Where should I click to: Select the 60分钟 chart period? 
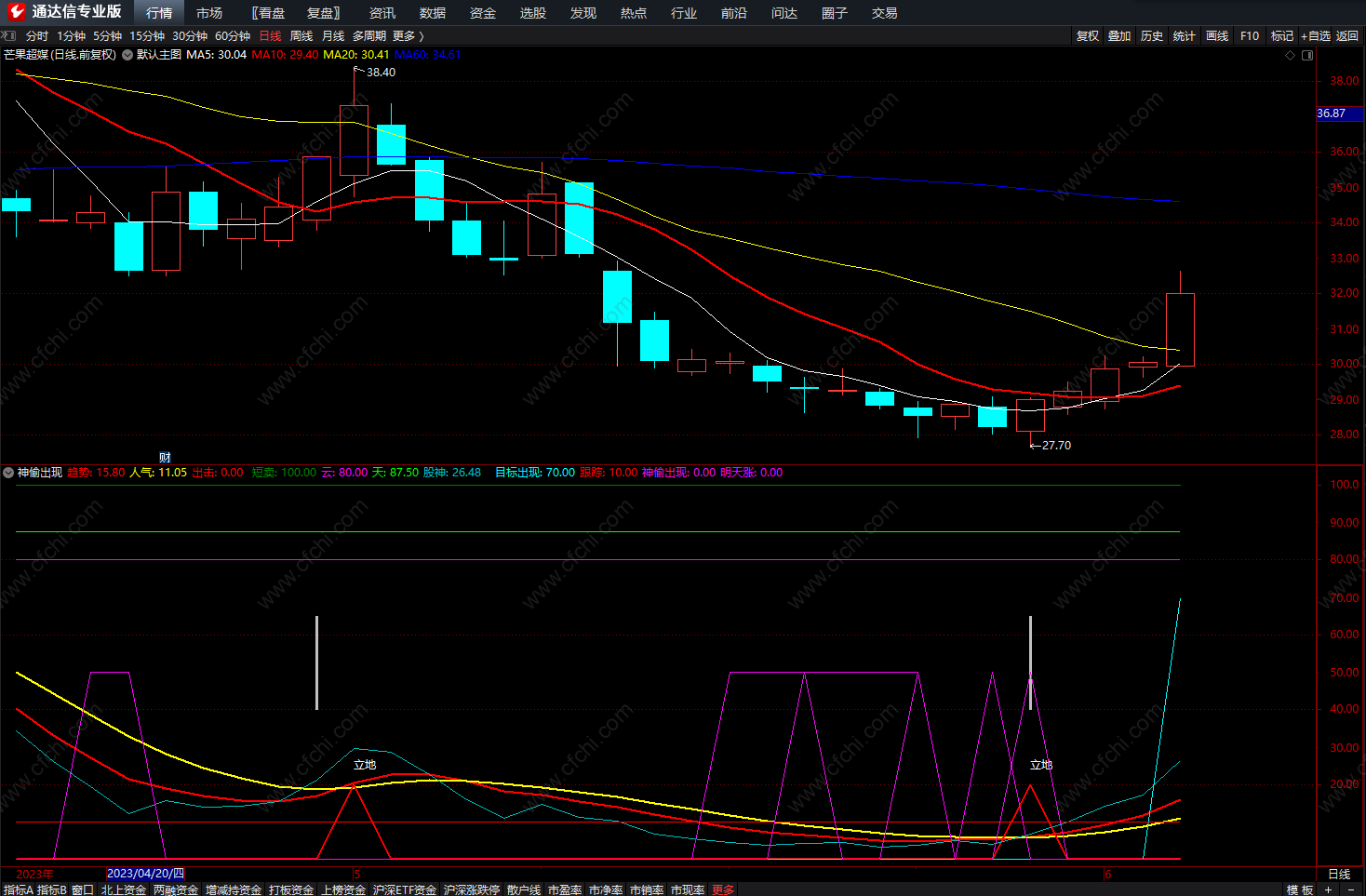point(233,35)
